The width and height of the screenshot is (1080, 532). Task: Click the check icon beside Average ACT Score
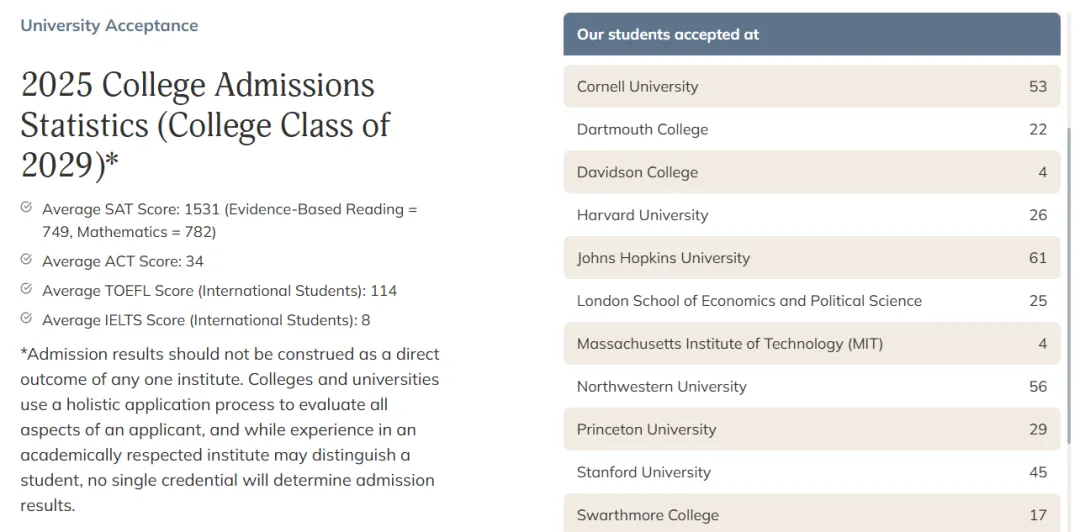coord(26,259)
